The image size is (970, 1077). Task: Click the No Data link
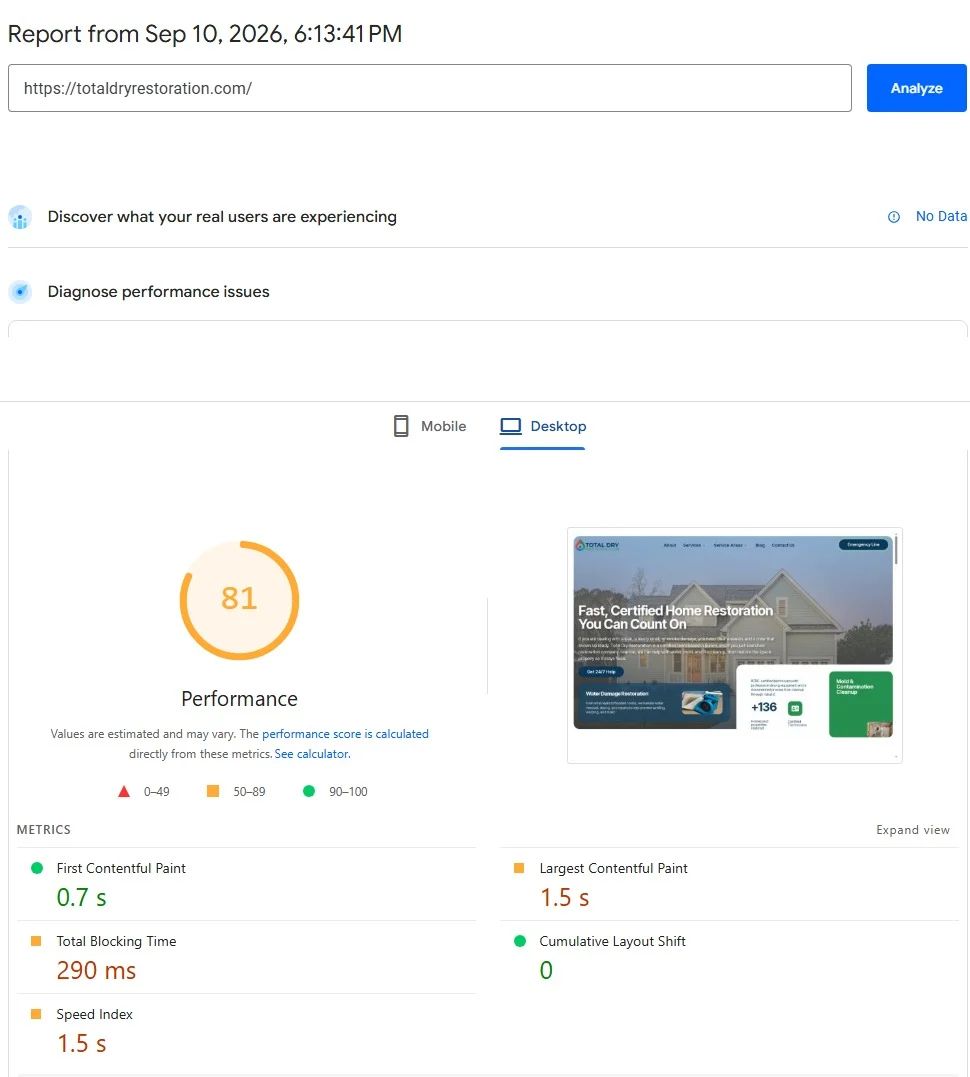point(941,216)
